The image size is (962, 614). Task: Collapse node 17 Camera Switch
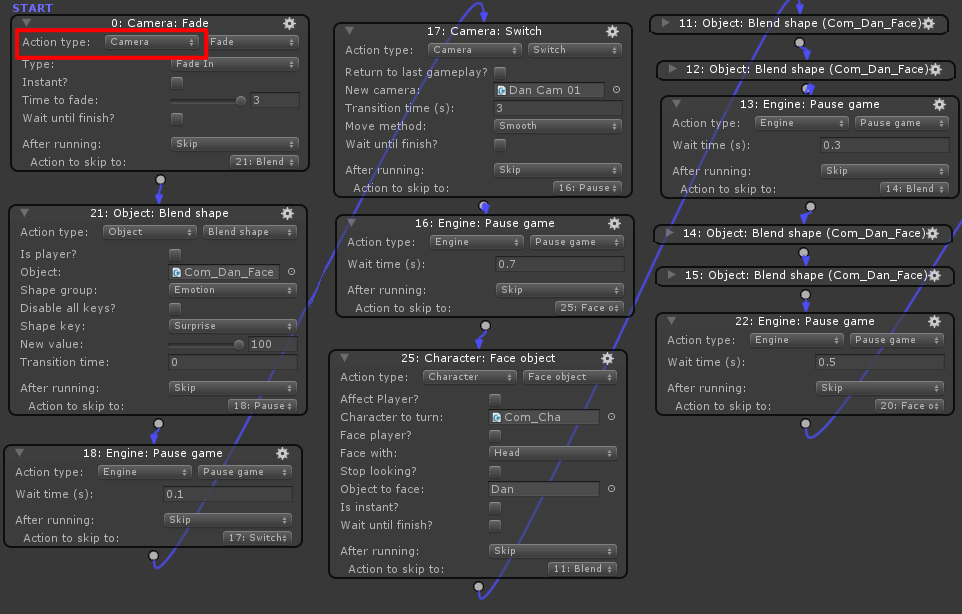[x=349, y=31]
